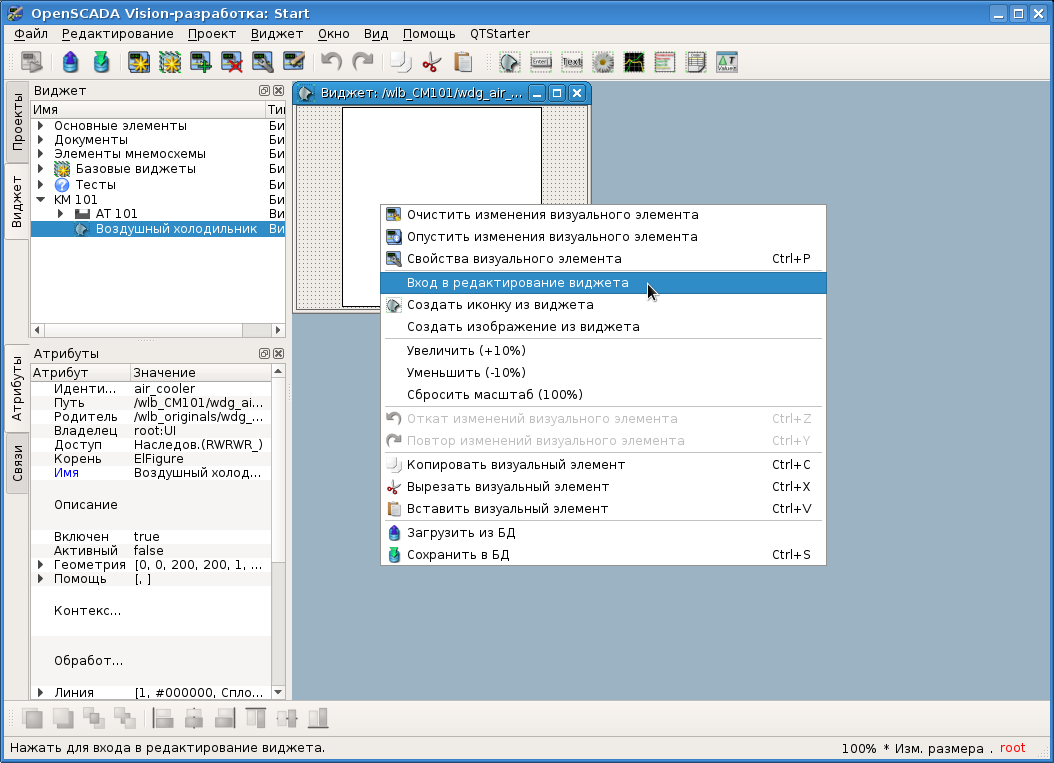Click the paste clipboard icon in toolbar

click(x=463, y=62)
